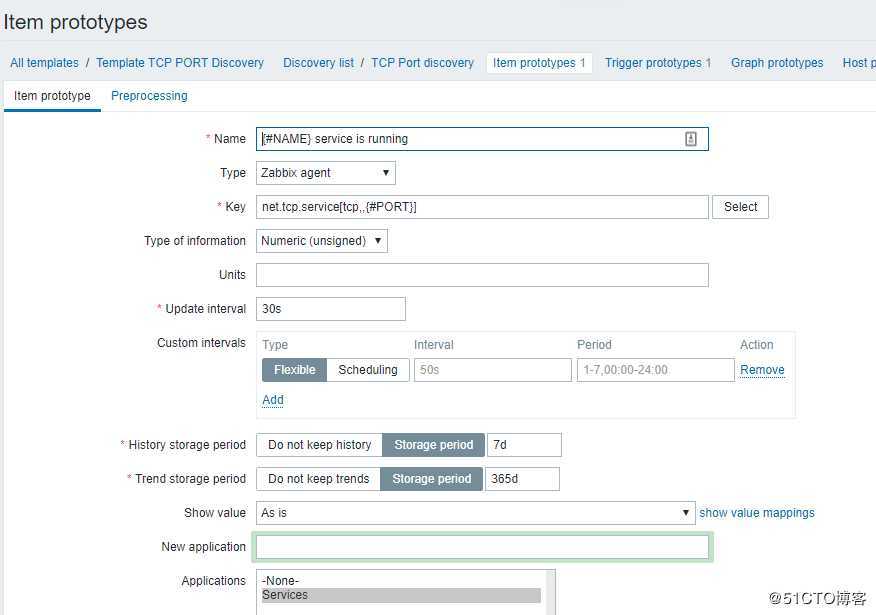
Task: Select Scheduling custom interval type
Action: [368, 370]
